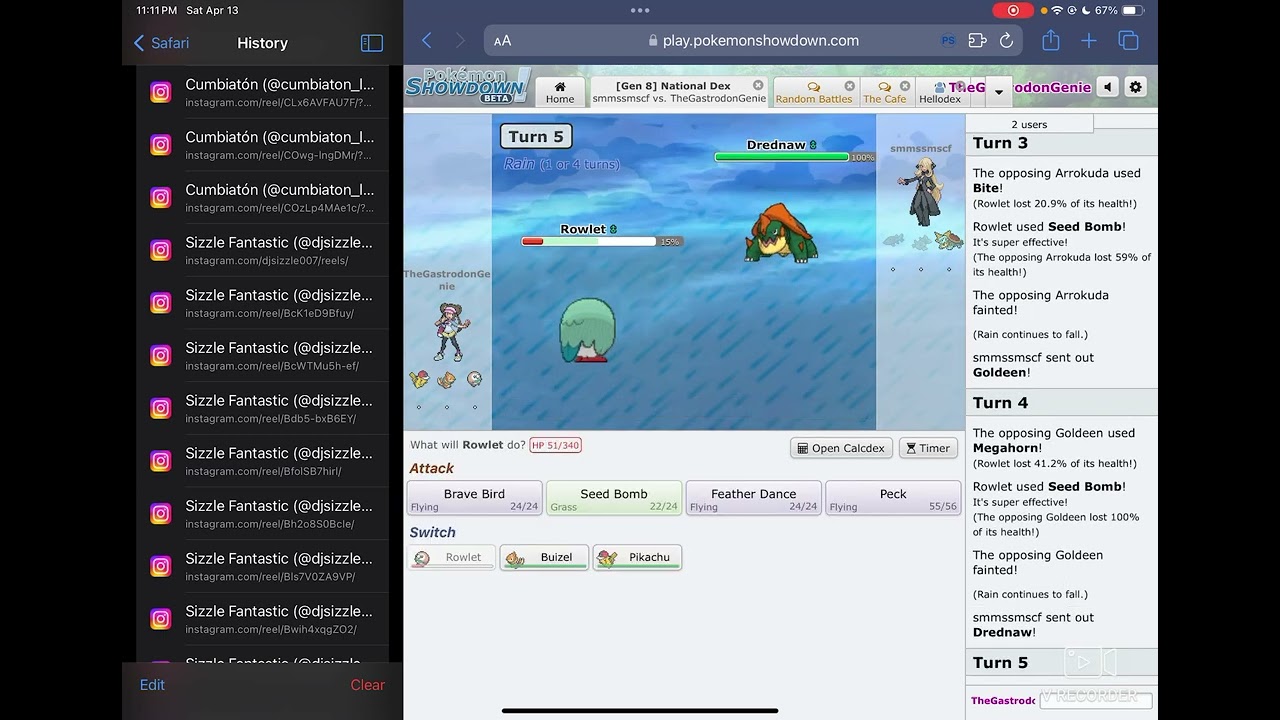The image size is (1280, 720).
Task: Click the opposing Drednaw HP bar
Action: tap(782, 157)
